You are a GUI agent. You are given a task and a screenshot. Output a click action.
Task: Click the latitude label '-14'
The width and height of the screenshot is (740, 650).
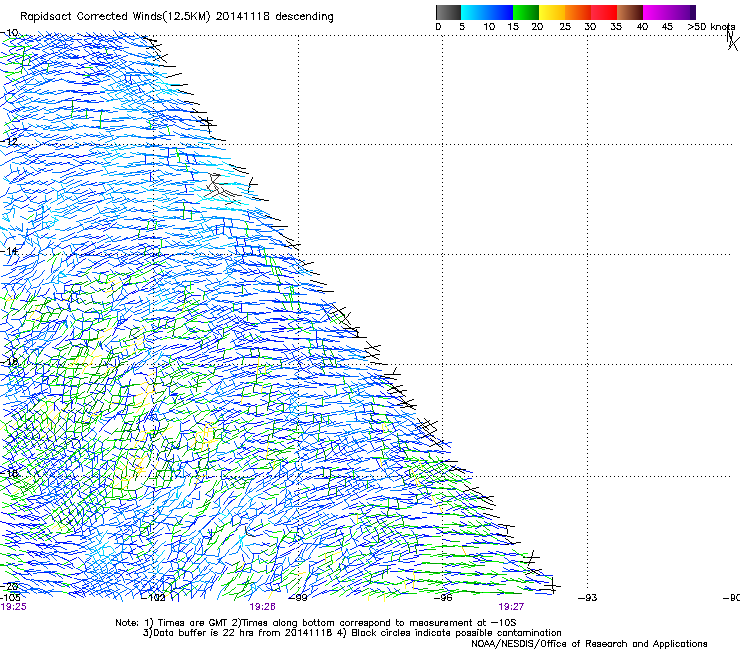pos(9,251)
